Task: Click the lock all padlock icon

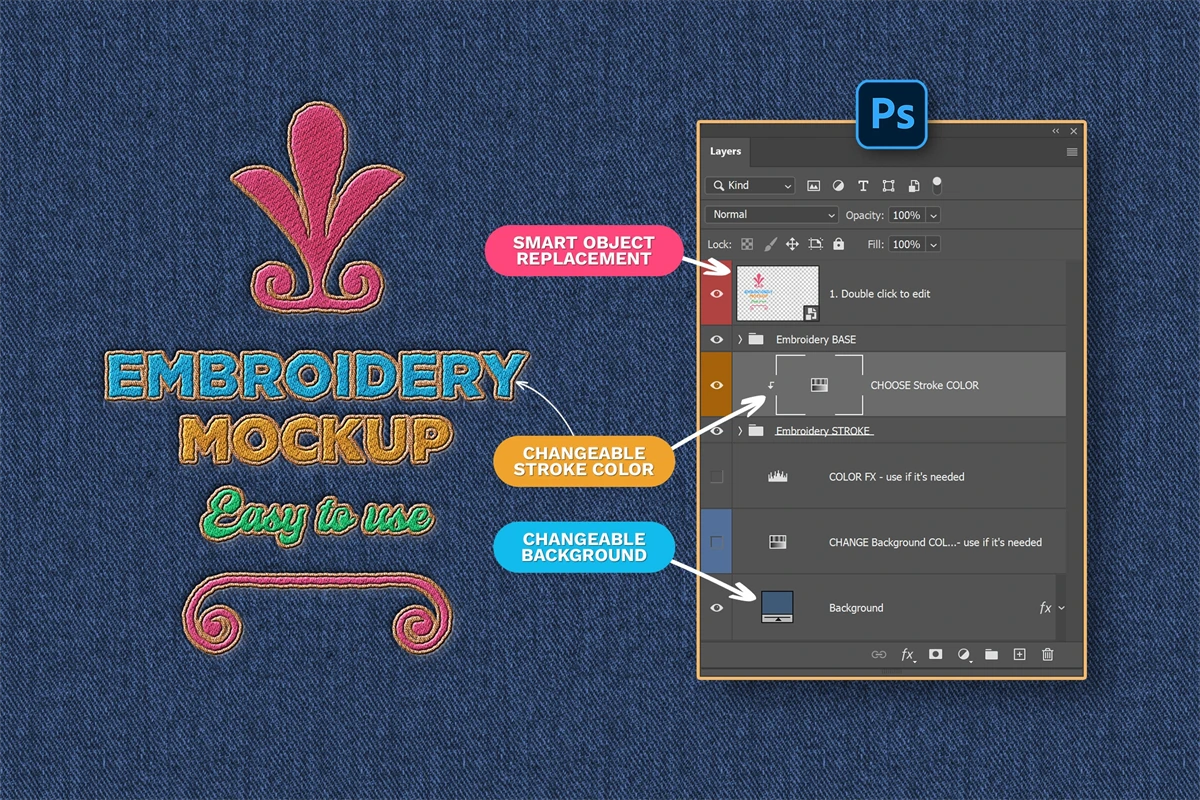Action: (x=838, y=244)
